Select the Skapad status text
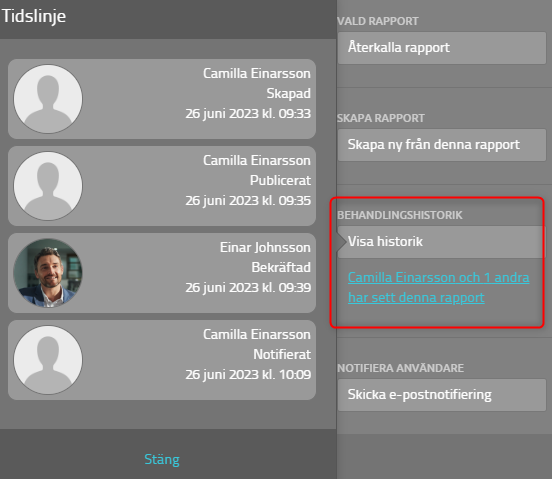Viewport: 552px width, 479px height. [288, 94]
